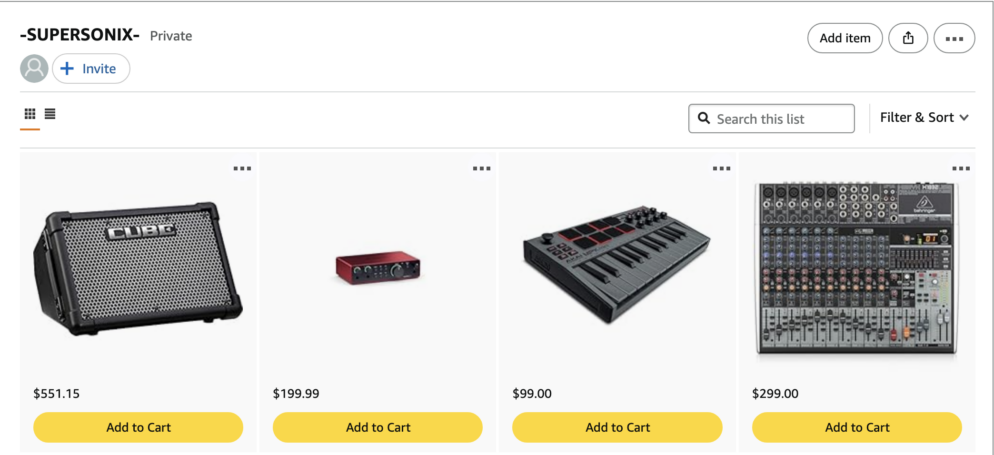
Task: Click the profile avatar icon
Action: pos(34,68)
